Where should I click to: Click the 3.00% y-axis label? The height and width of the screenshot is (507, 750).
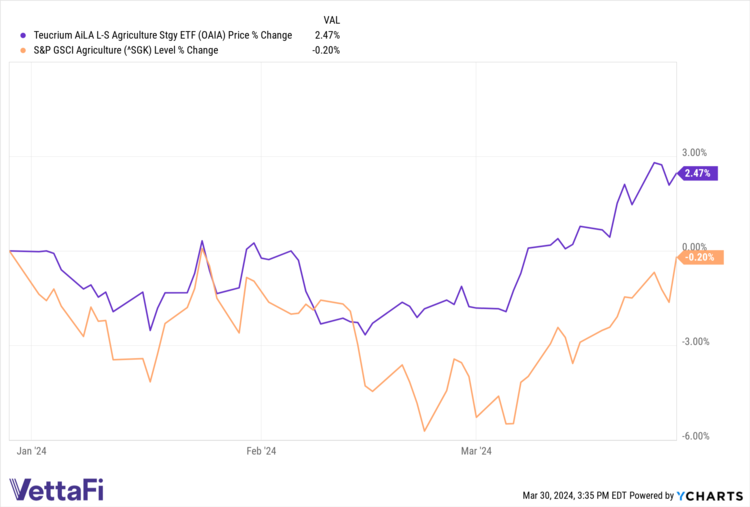click(693, 153)
